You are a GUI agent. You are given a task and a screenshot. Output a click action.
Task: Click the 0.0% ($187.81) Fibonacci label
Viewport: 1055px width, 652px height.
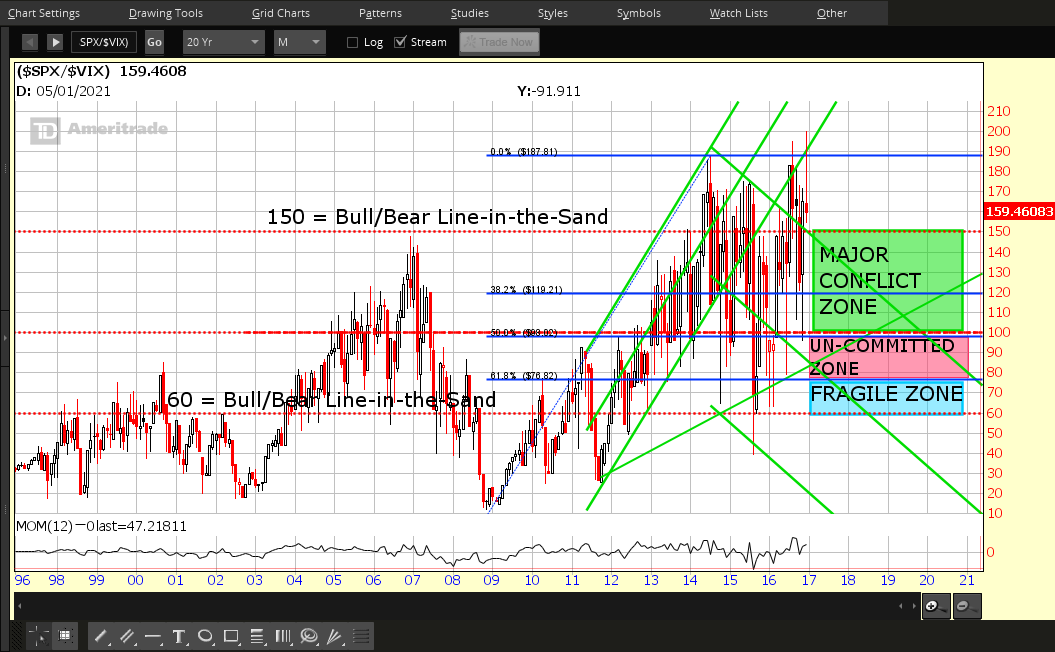click(523, 152)
